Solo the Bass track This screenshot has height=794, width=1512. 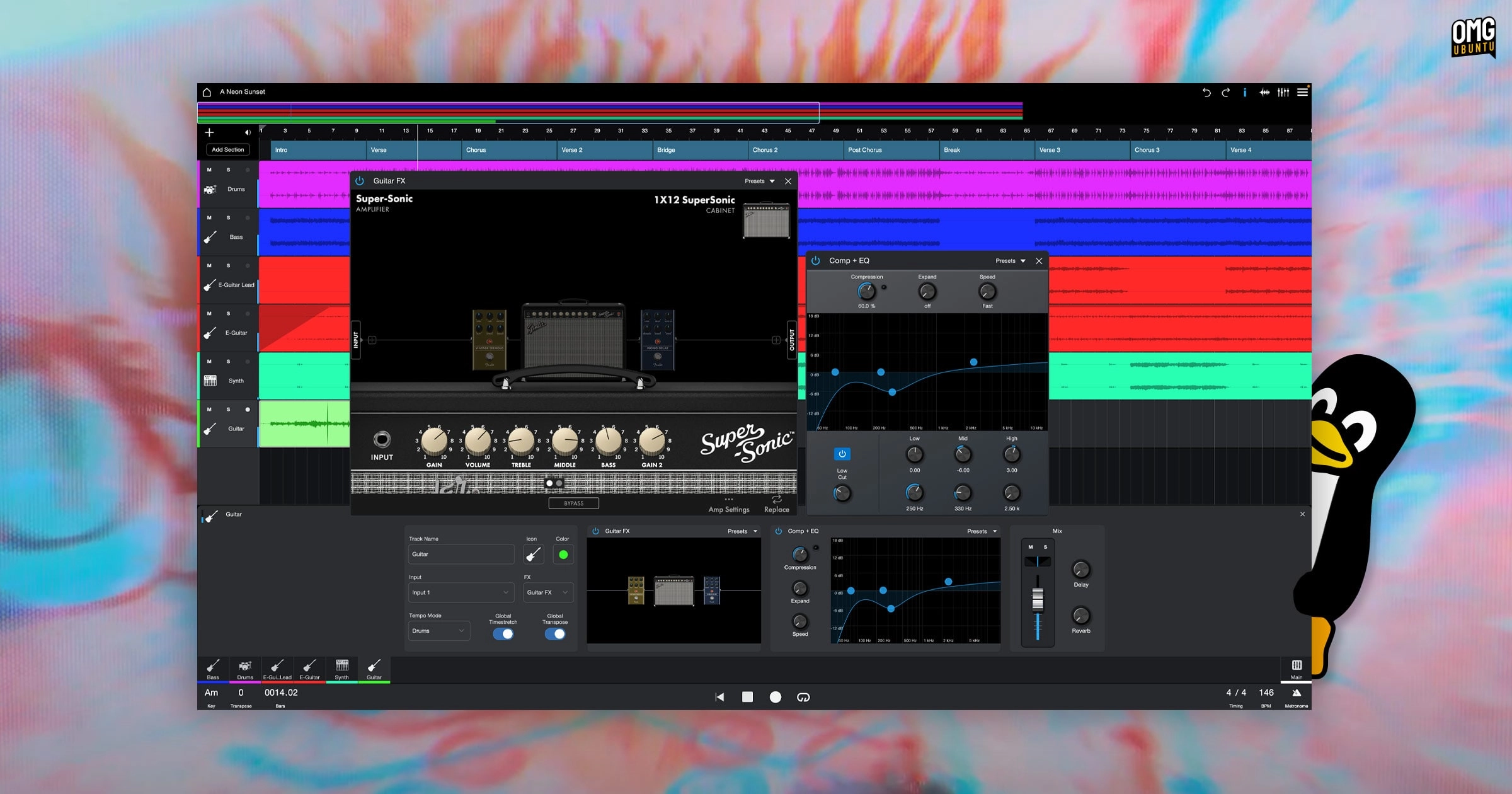(228, 218)
